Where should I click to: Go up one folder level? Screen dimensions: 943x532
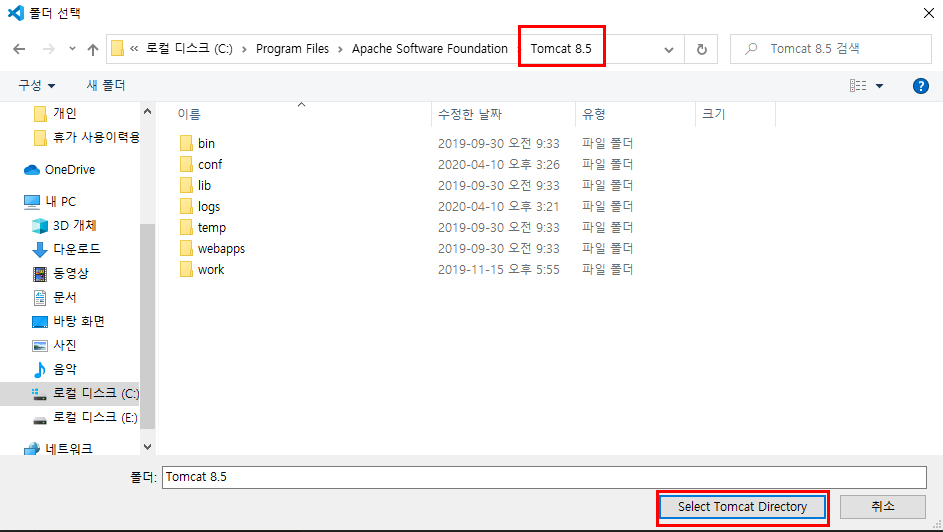pyautogui.click(x=93, y=49)
